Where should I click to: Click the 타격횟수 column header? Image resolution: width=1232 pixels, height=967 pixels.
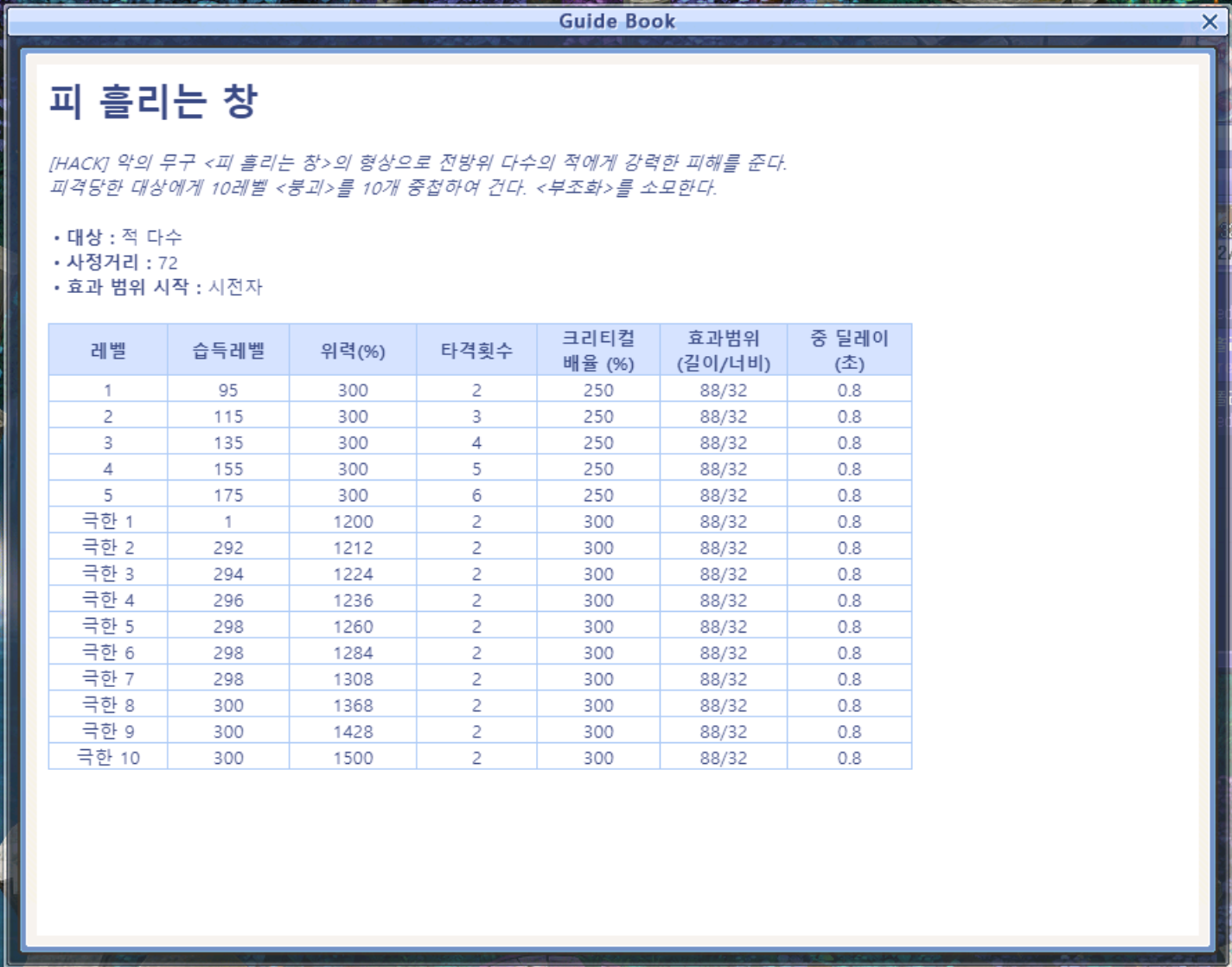coord(476,350)
